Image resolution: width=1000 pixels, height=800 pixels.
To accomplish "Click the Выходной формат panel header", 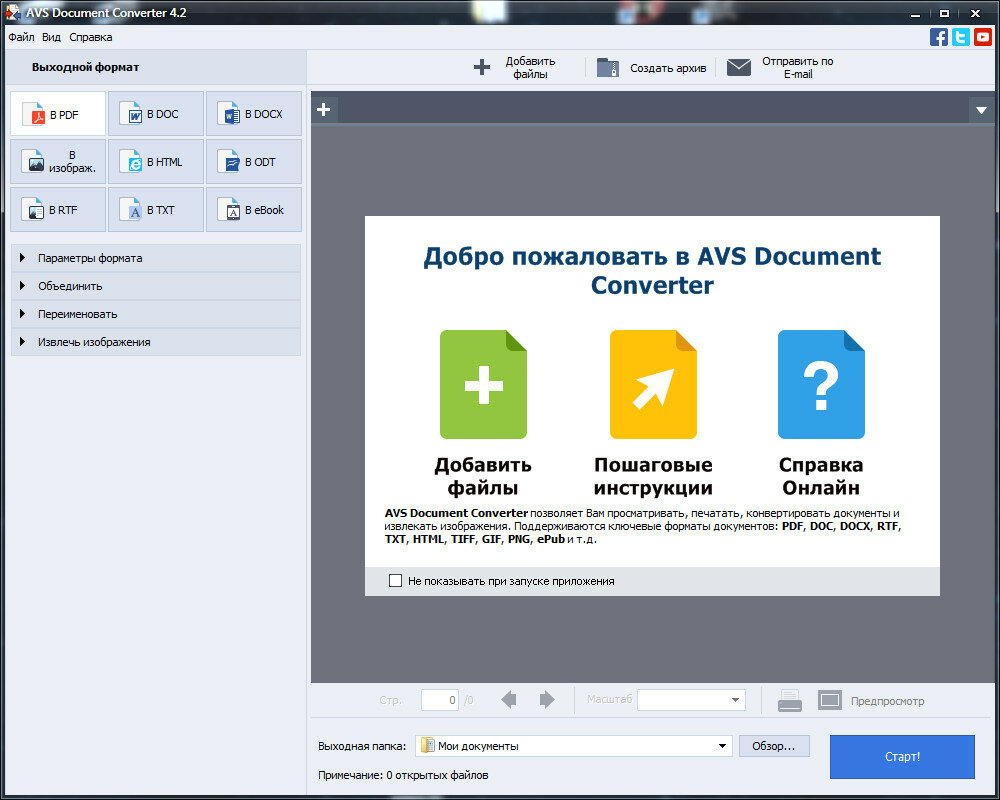I will pyautogui.click(x=156, y=67).
